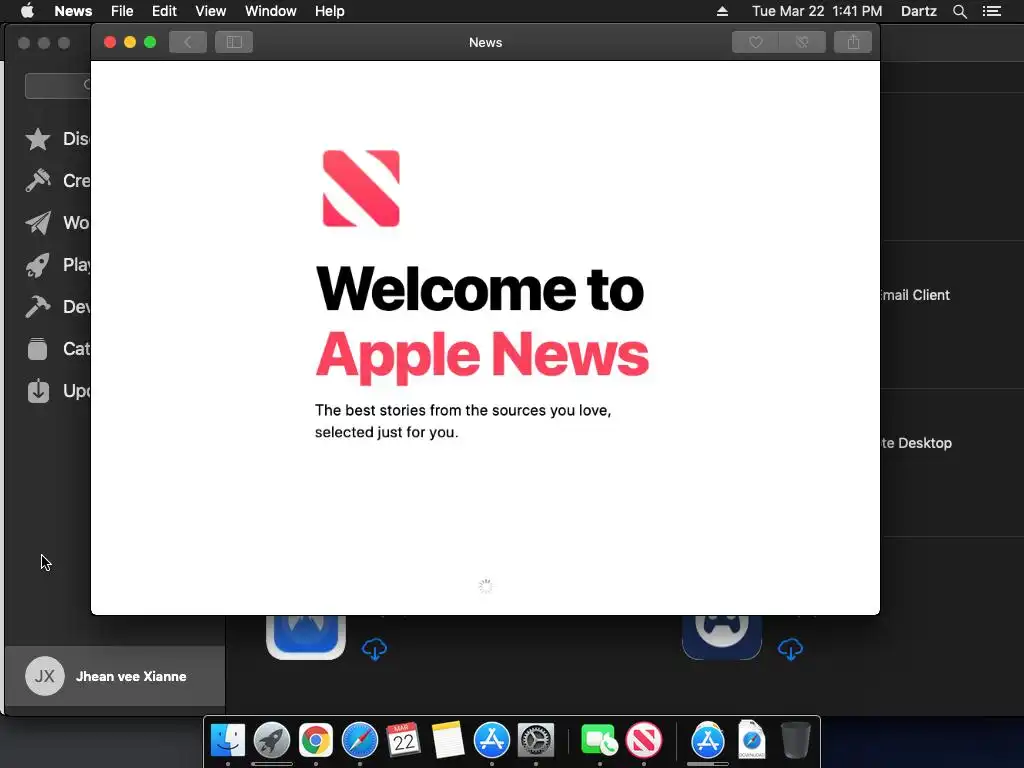
Task: Open Launchpad from the Dock
Action: coord(272,741)
